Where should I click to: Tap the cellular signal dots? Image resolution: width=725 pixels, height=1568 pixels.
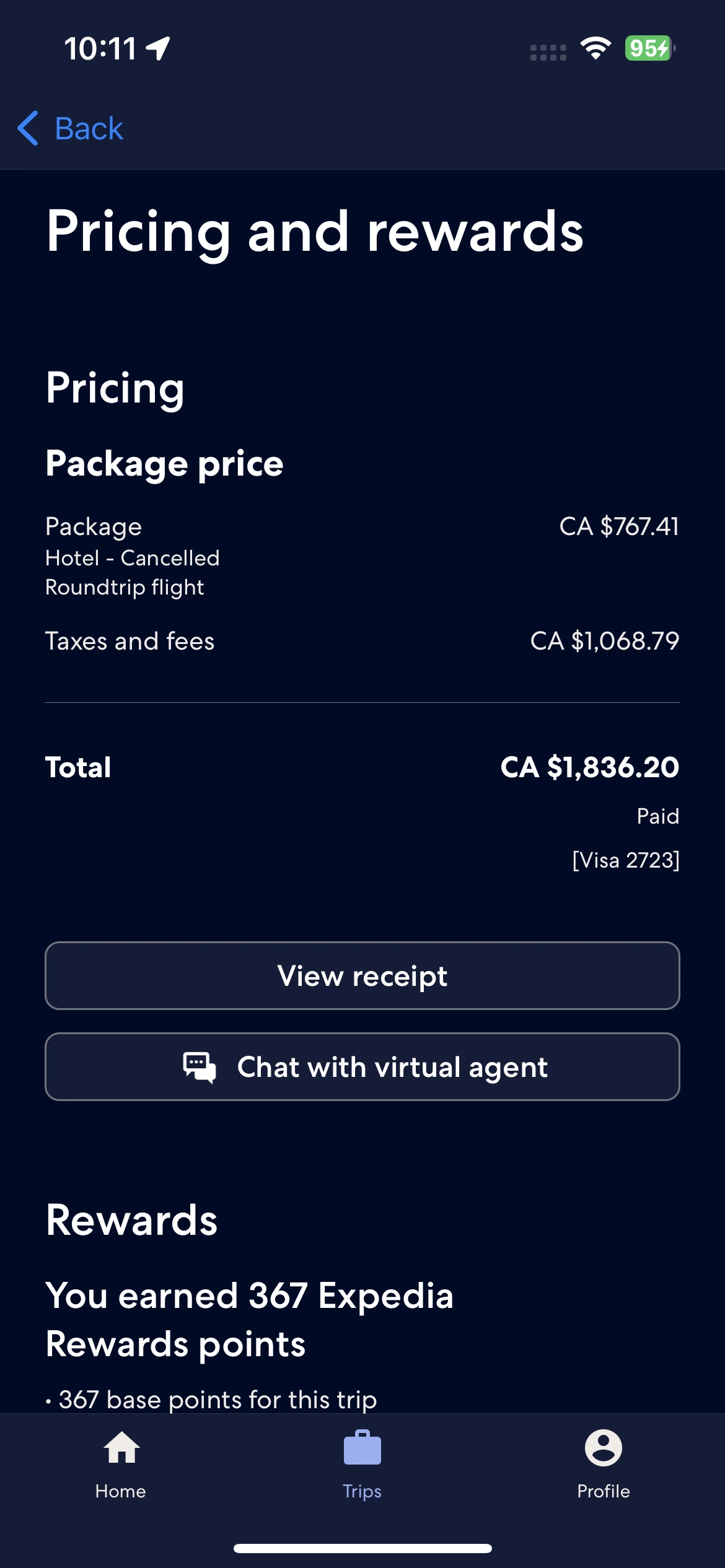click(548, 53)
